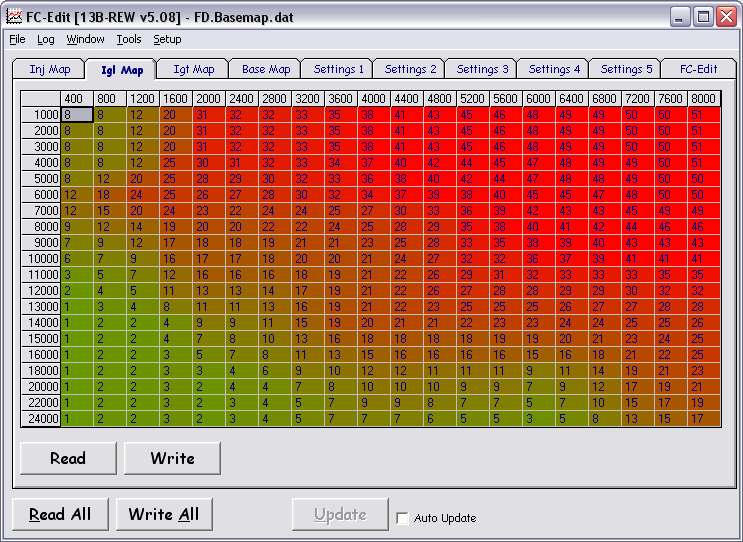Maximize the FC-Edit window
743x542 pixels.
[x=703, y=16]
